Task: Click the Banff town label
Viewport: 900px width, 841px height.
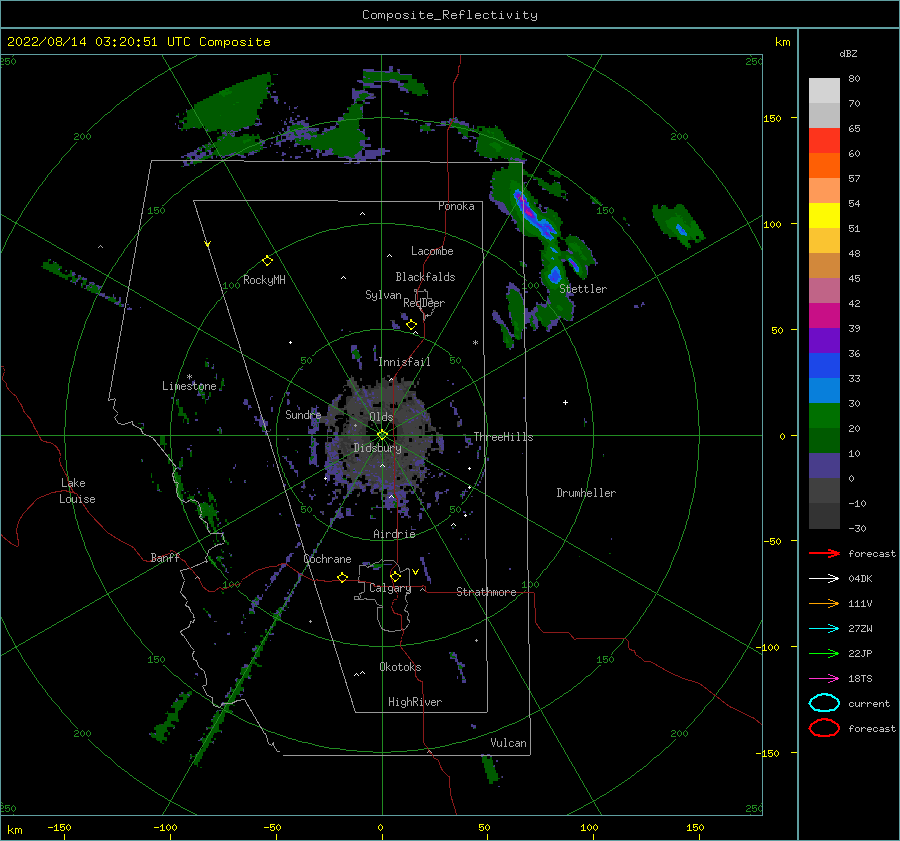Action: [165, 557]
